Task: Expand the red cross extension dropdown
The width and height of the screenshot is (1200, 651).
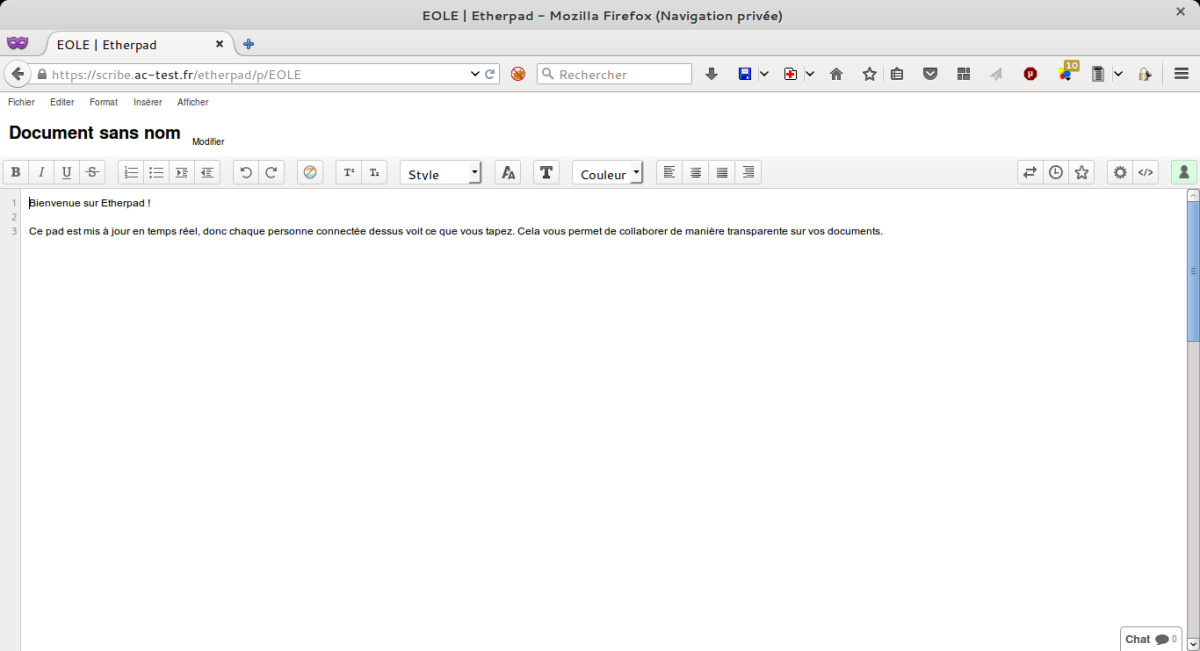Action: pyautogui.click(x=810, y=74)
